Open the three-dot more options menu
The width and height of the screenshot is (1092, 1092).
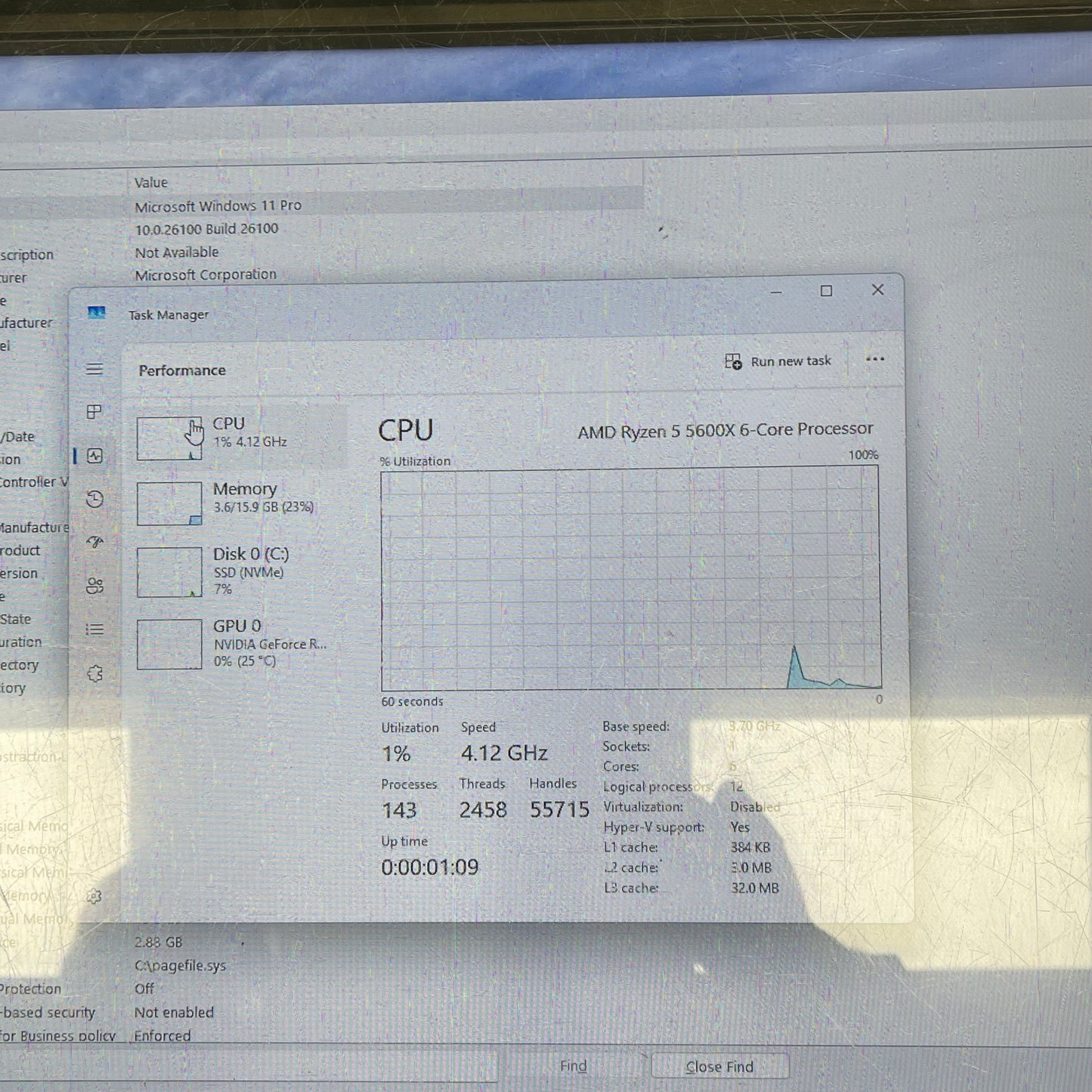874,360
